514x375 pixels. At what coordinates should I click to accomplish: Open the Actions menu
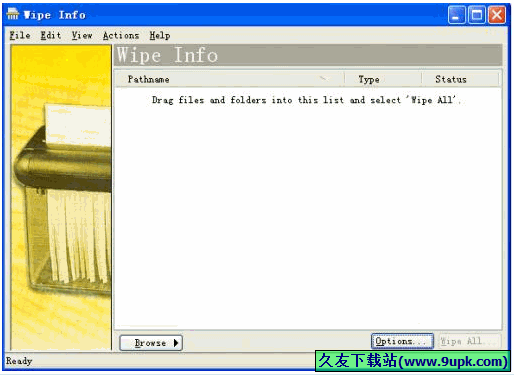click(x=121, y=35)
